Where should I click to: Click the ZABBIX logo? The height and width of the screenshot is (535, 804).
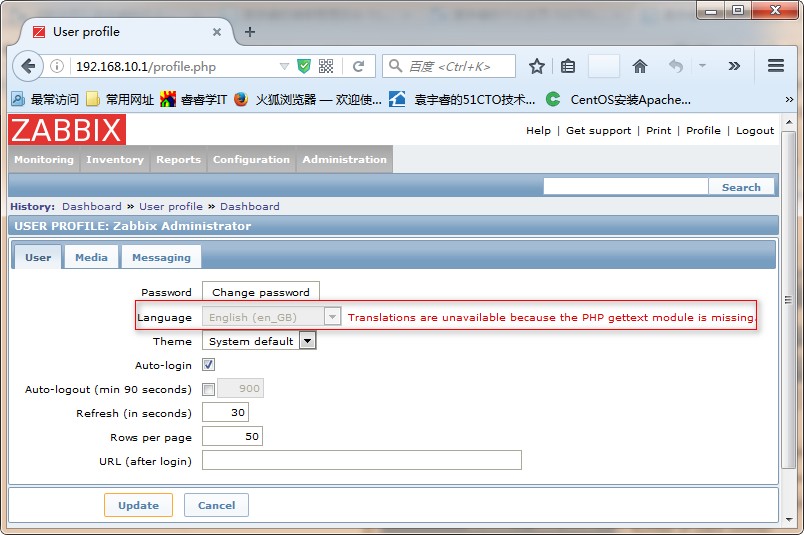click(x=67, y=129)
